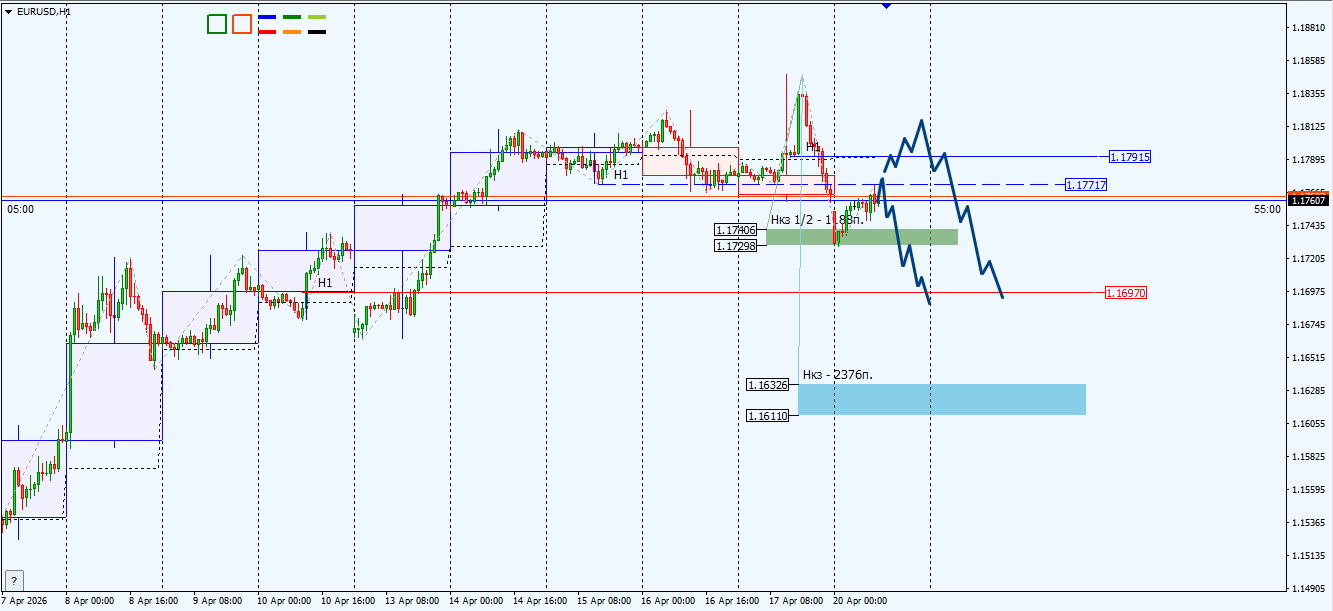
Task: Select the 1.17717 dashed line price label
Action: tap(1084, 183)
